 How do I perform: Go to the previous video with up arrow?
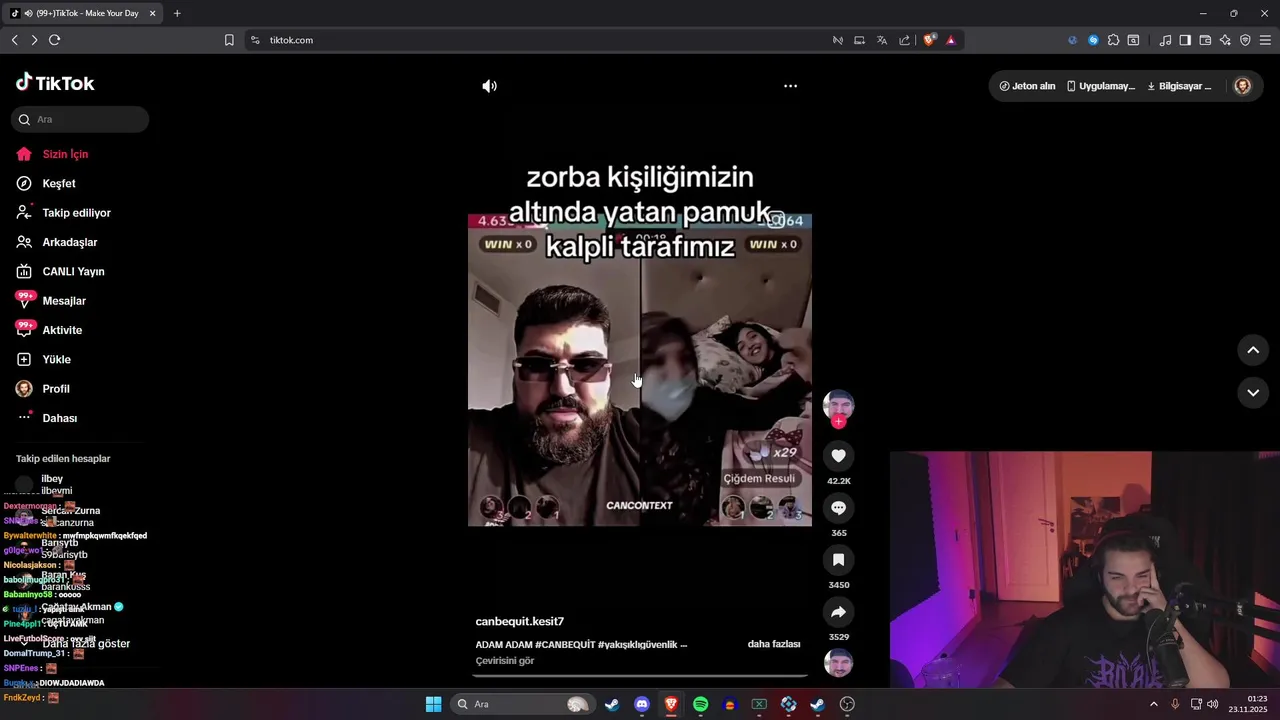coord(1253,350)
